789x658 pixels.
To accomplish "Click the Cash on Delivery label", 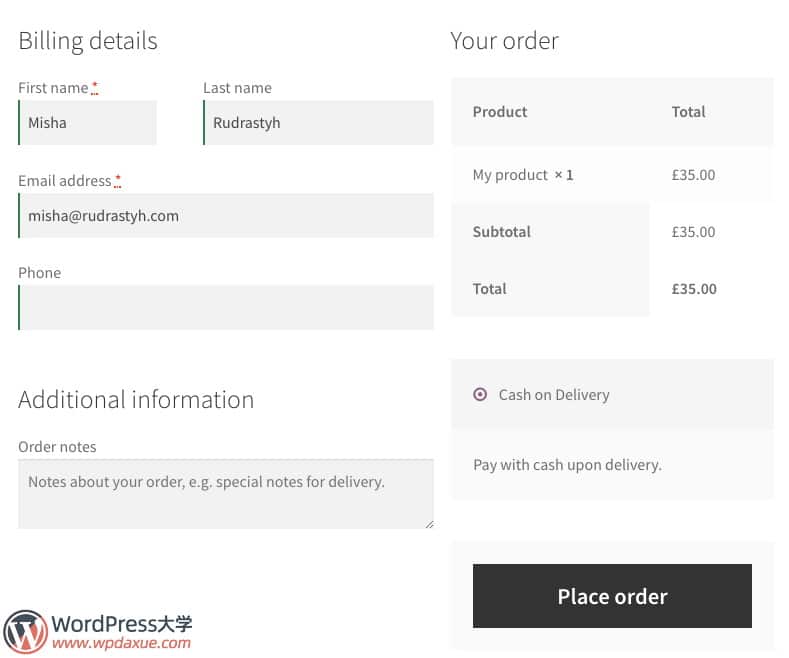I will coord(554,394).
